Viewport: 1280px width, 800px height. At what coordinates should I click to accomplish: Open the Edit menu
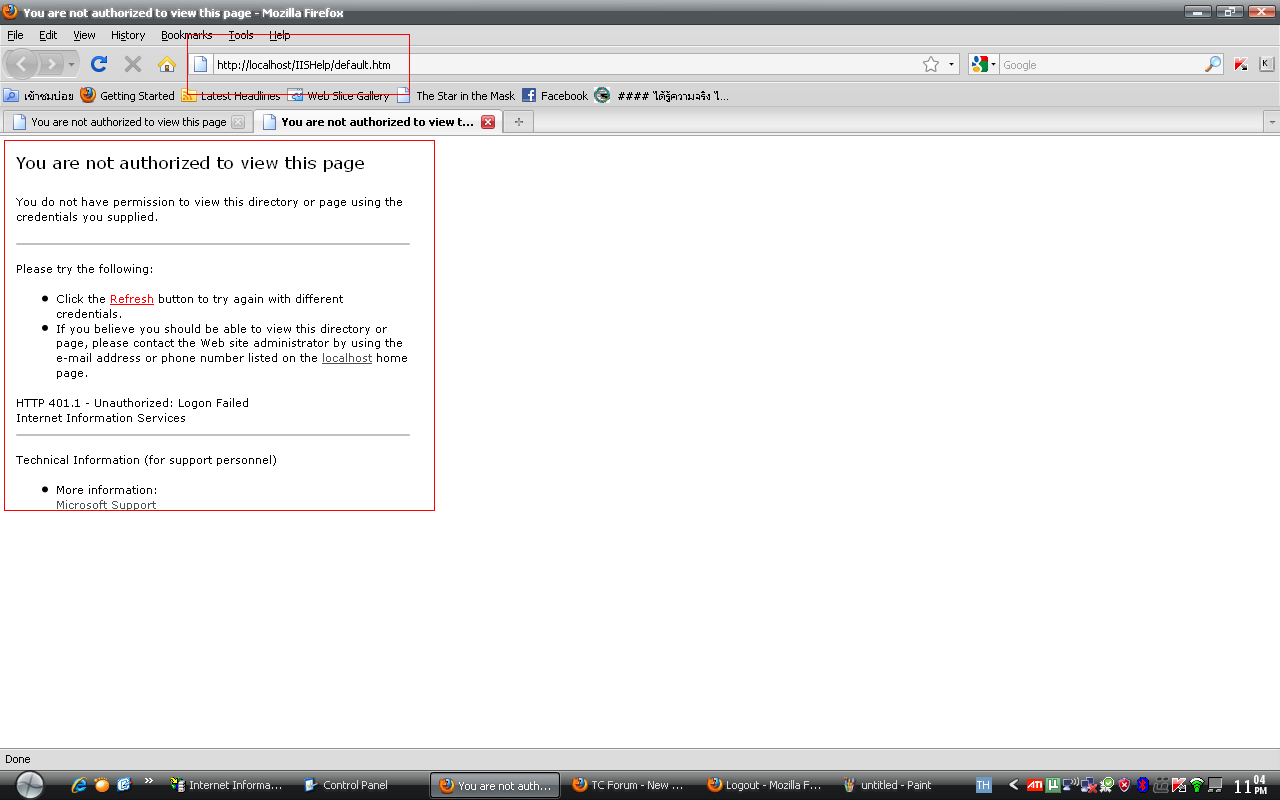(x=48, y=35)
